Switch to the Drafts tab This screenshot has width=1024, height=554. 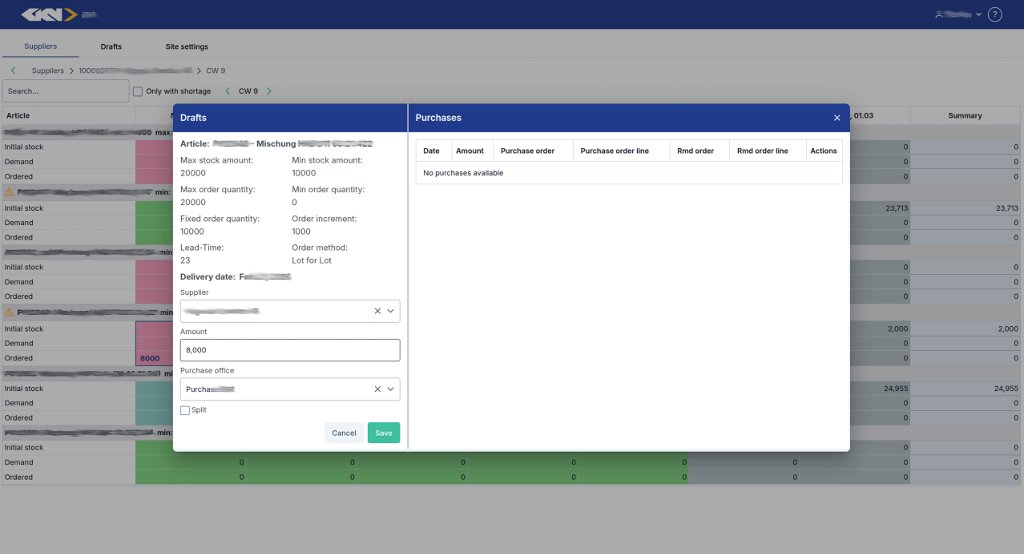[x=111, y=47]
